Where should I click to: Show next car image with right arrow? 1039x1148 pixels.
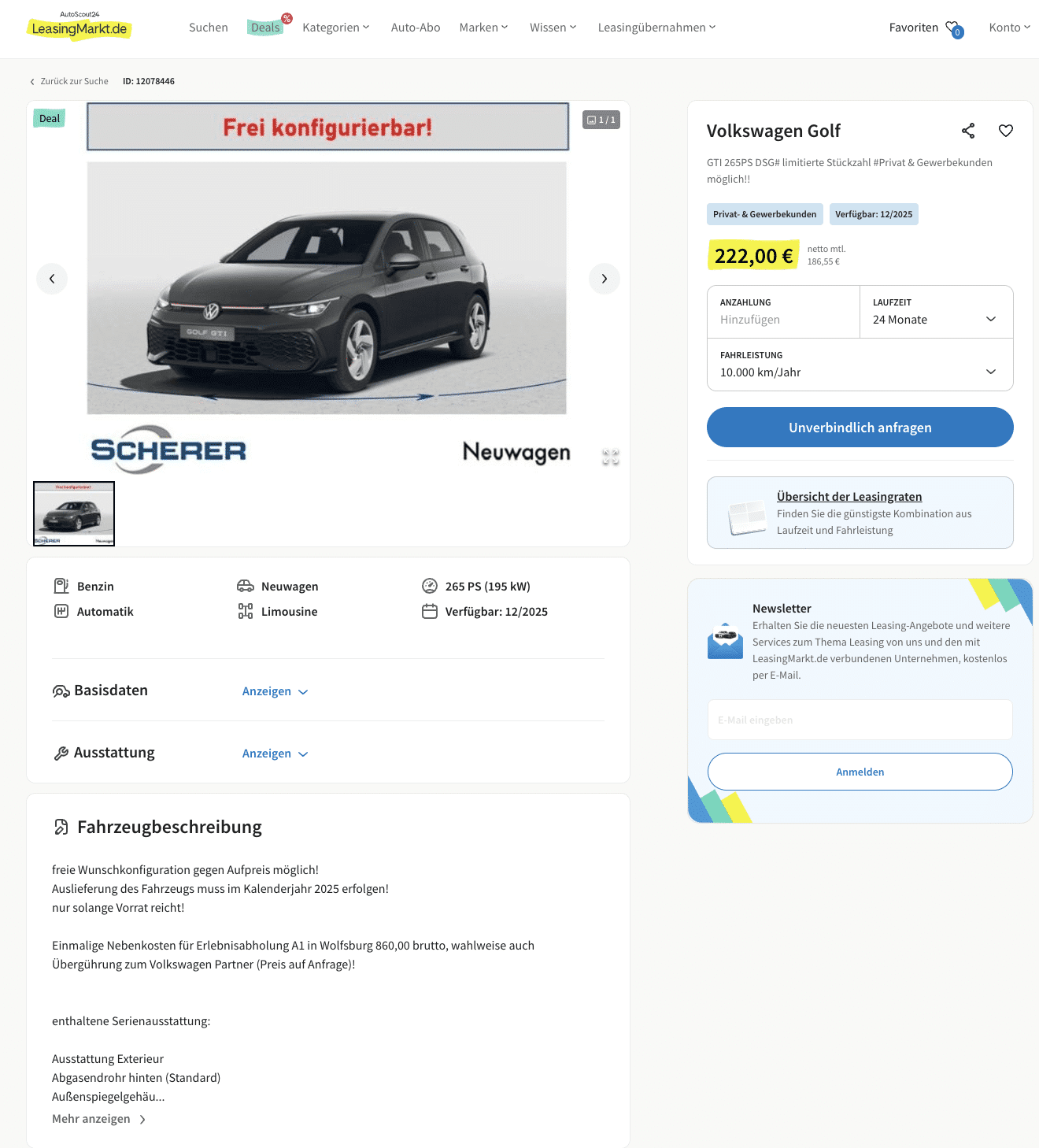[605, 279]
